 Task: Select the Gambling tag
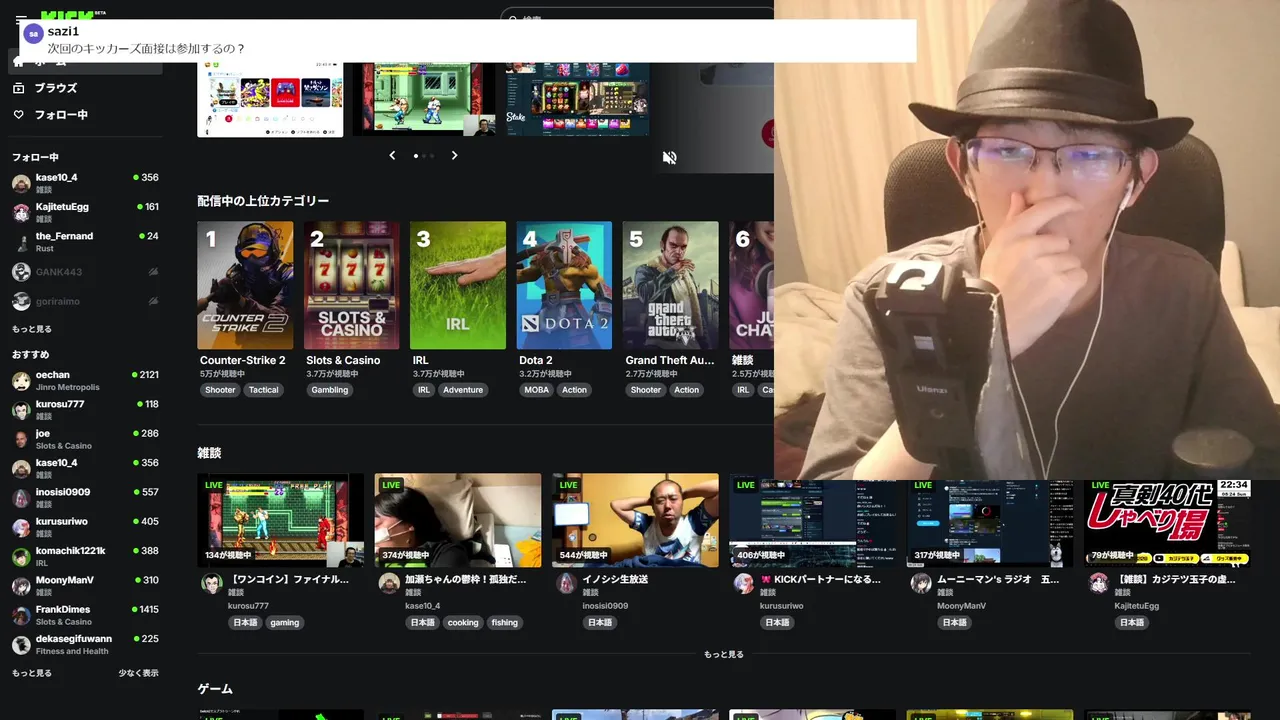click(330, 390)
